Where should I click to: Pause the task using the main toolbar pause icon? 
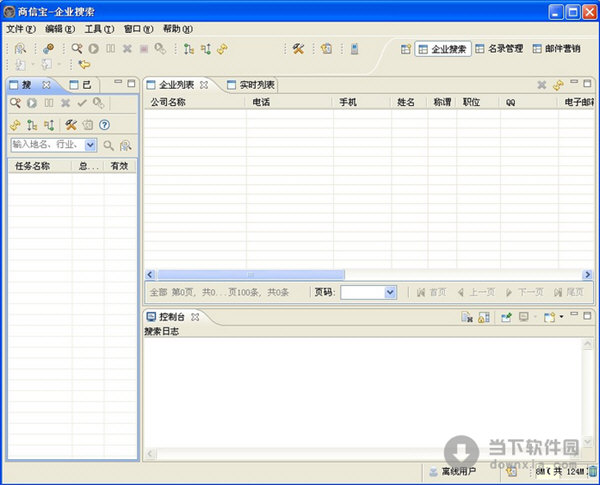click(x=111, y=49)
